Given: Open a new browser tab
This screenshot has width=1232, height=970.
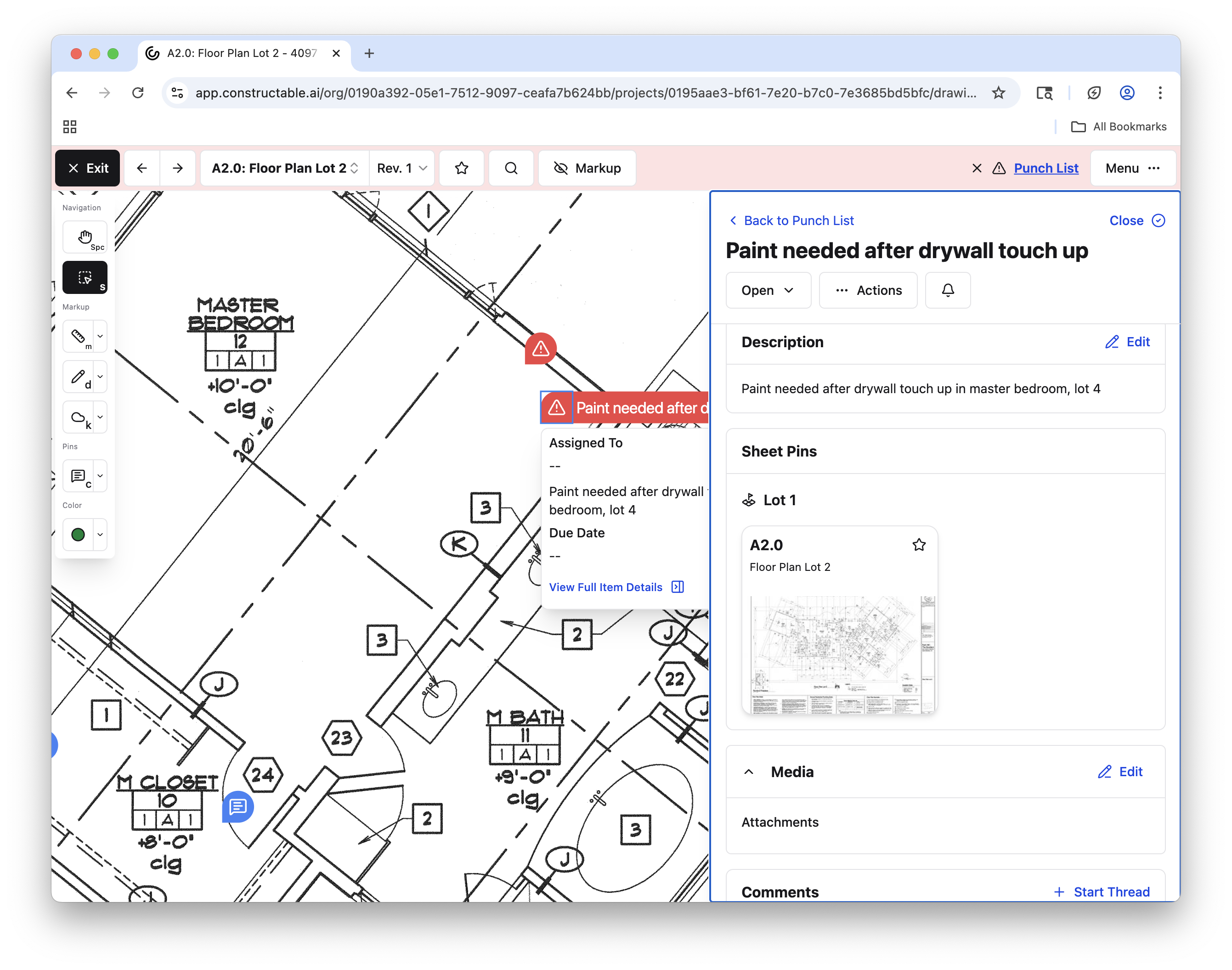Looking at the screenshot, I should click(369, 53).
